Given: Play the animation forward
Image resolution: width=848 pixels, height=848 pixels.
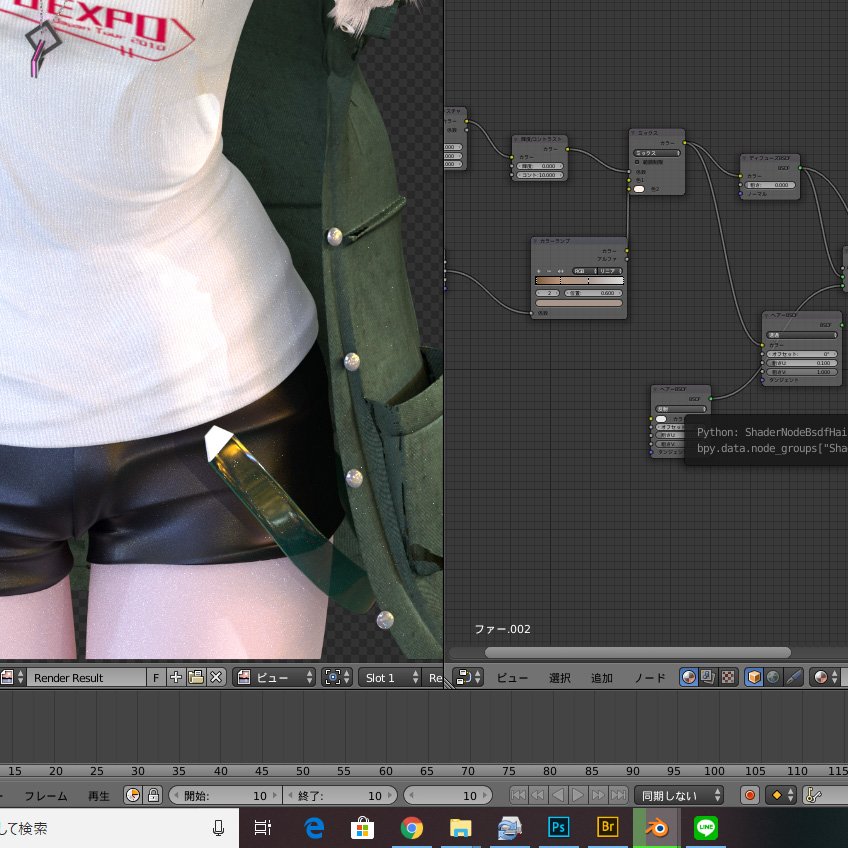Looking at the screenshot, I should point(578,795).
